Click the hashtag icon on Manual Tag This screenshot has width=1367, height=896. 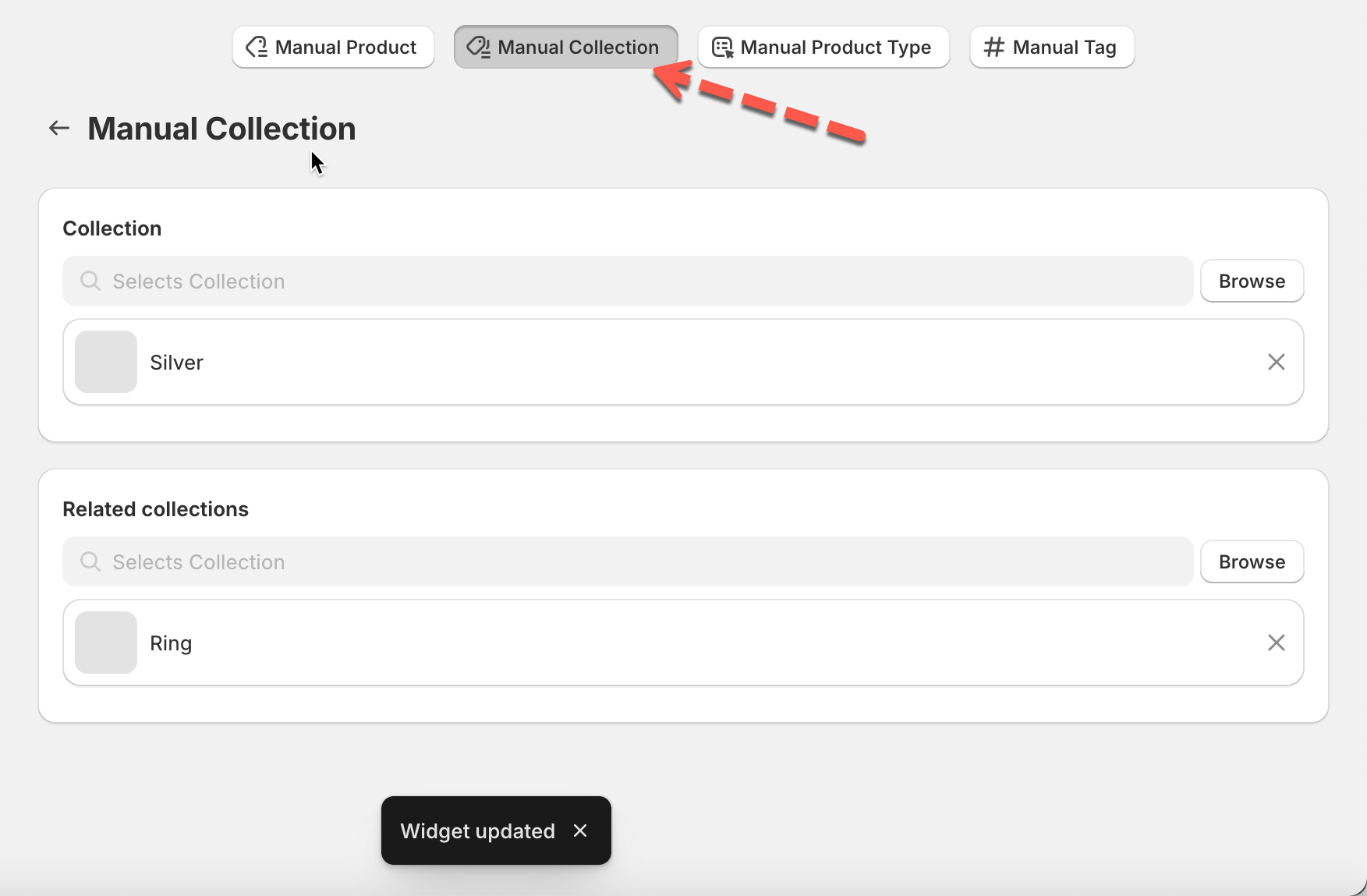(993, 48)
